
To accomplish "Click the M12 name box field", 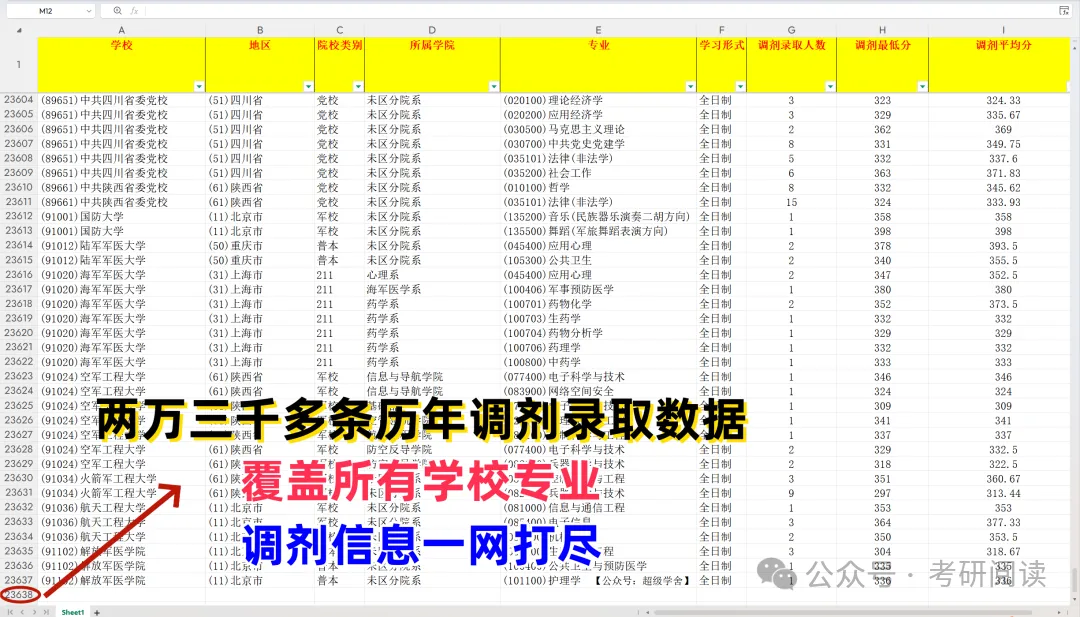I will pos(45,11).
